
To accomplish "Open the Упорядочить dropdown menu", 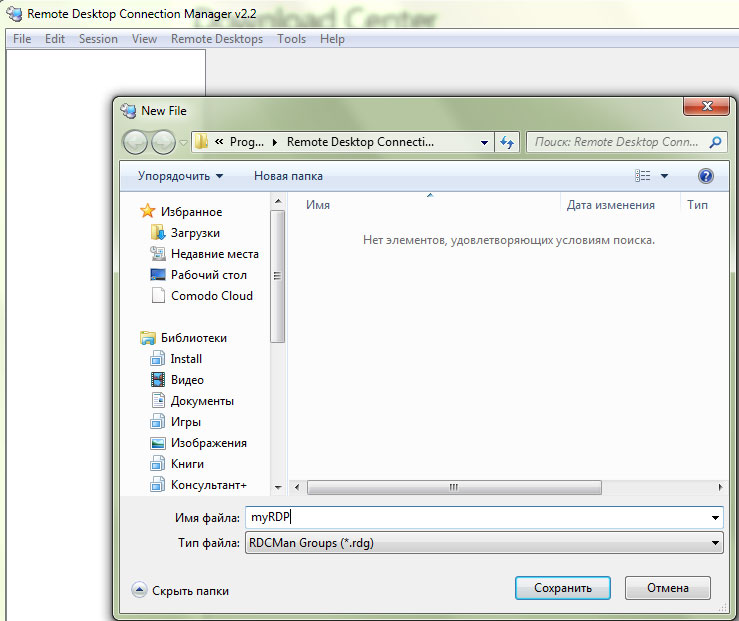I will click(180, 176).
